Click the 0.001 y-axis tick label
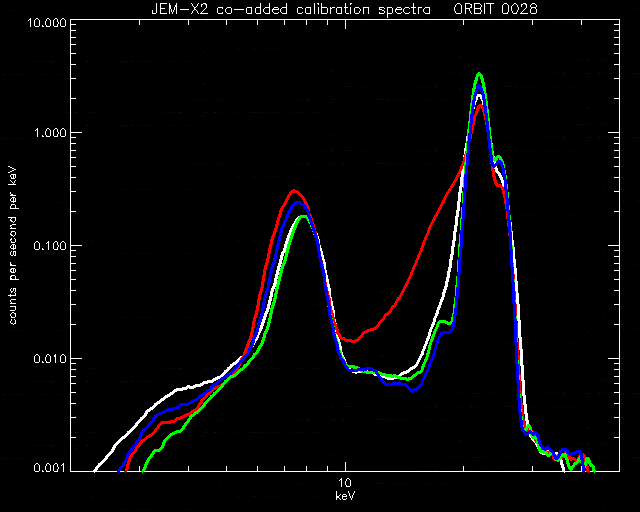Image resolution: width=640 pixels, height=512 pixels. 50,468
